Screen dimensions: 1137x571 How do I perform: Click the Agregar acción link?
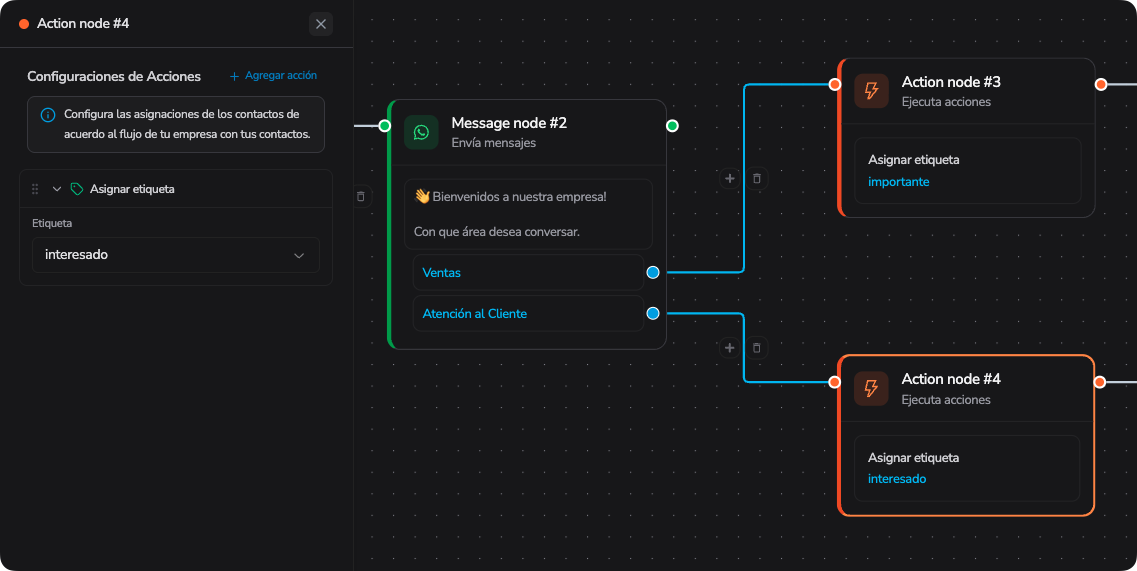(273, 75)
